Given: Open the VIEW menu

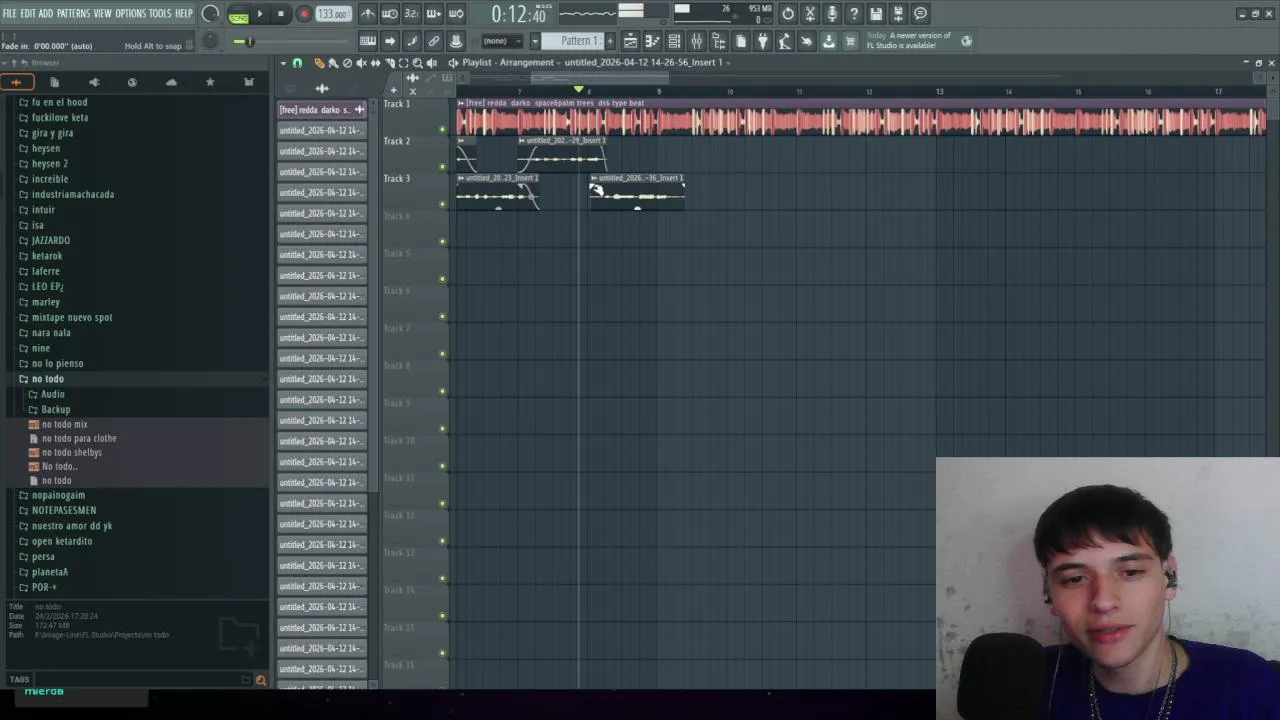Looking at the screenshot, I should 103,13.
